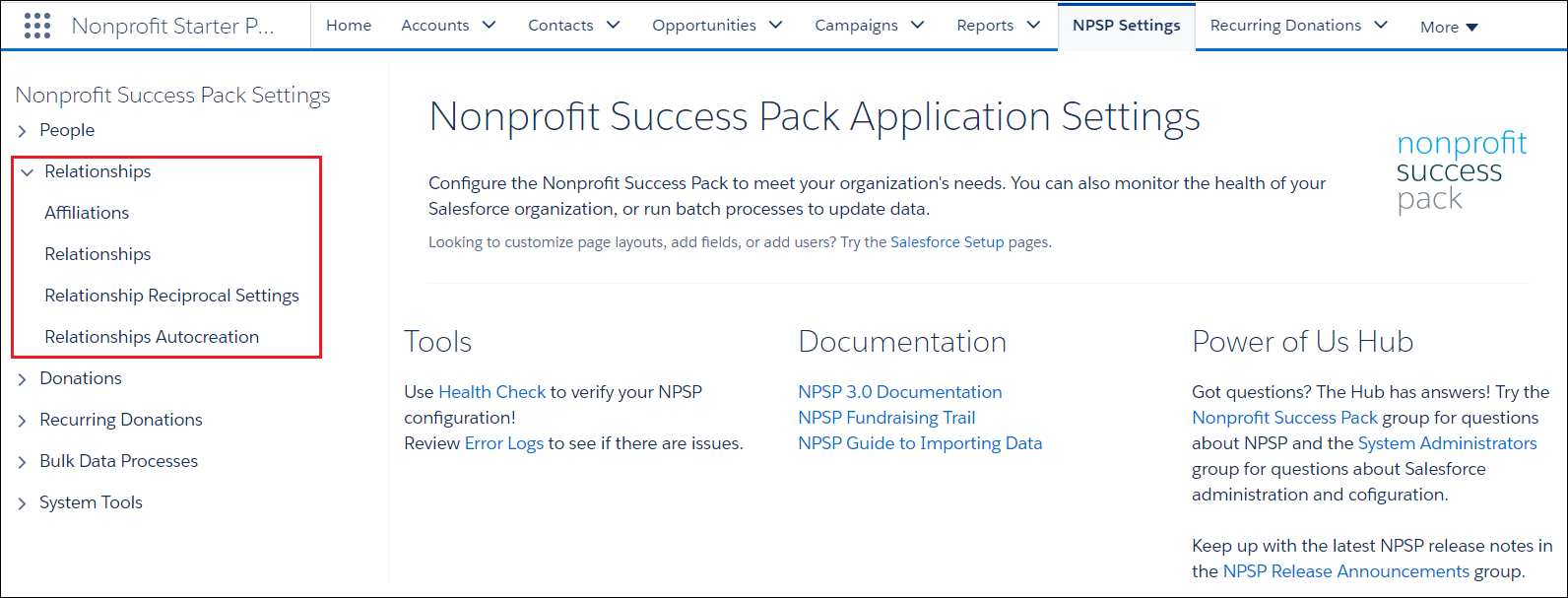Click the Health Check link
The height and width of the screenshot is (598, 1568).
491,392
